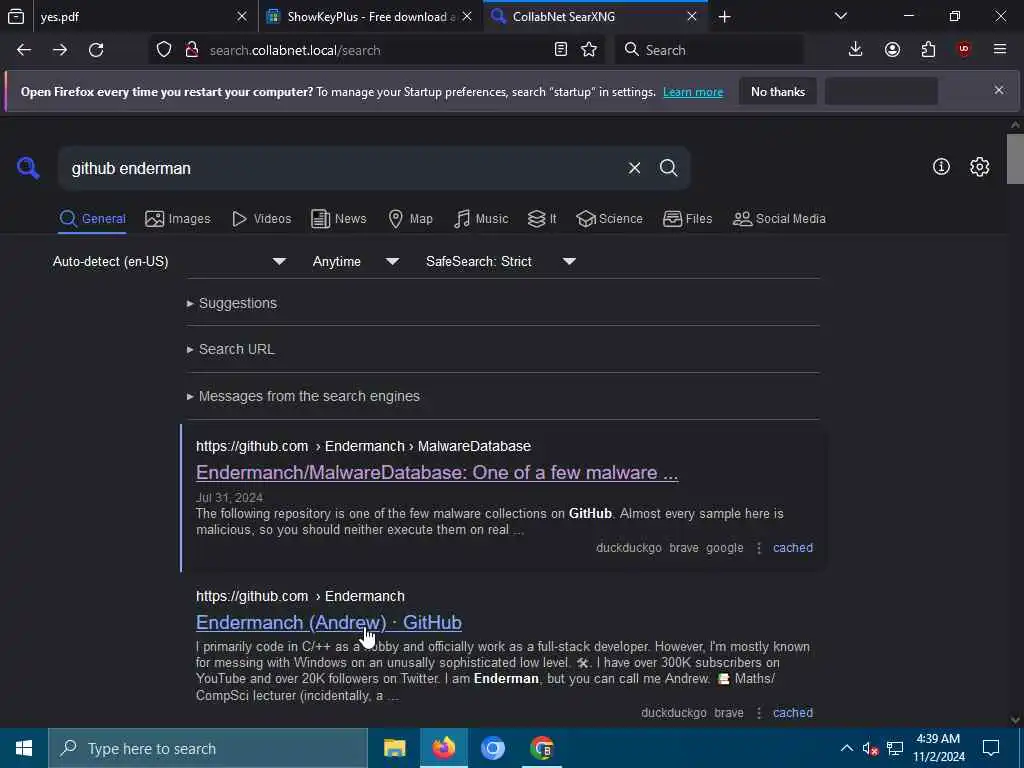This screenshot has height=768, width=1024.
Task: Close the CollabNet SearXNG tab
Action: [x=692, y=16]
